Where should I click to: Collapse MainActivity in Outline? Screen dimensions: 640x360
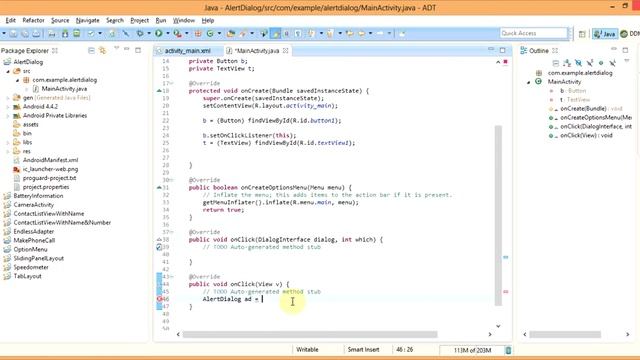529,82
